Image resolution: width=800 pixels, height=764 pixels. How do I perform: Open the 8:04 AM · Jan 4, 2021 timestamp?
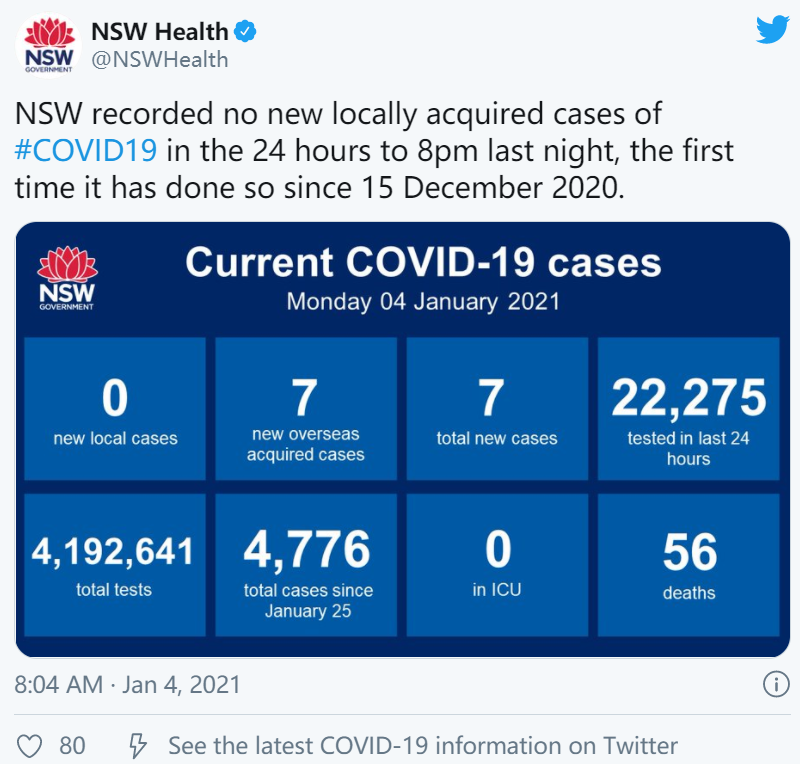[x=128, y=684]
